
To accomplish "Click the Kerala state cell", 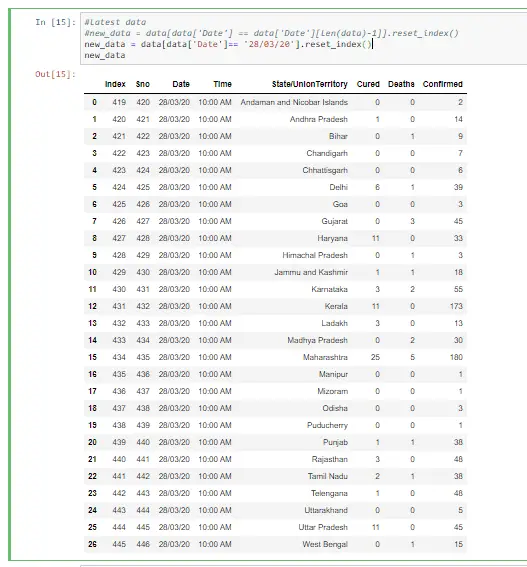I will (336, 306).
